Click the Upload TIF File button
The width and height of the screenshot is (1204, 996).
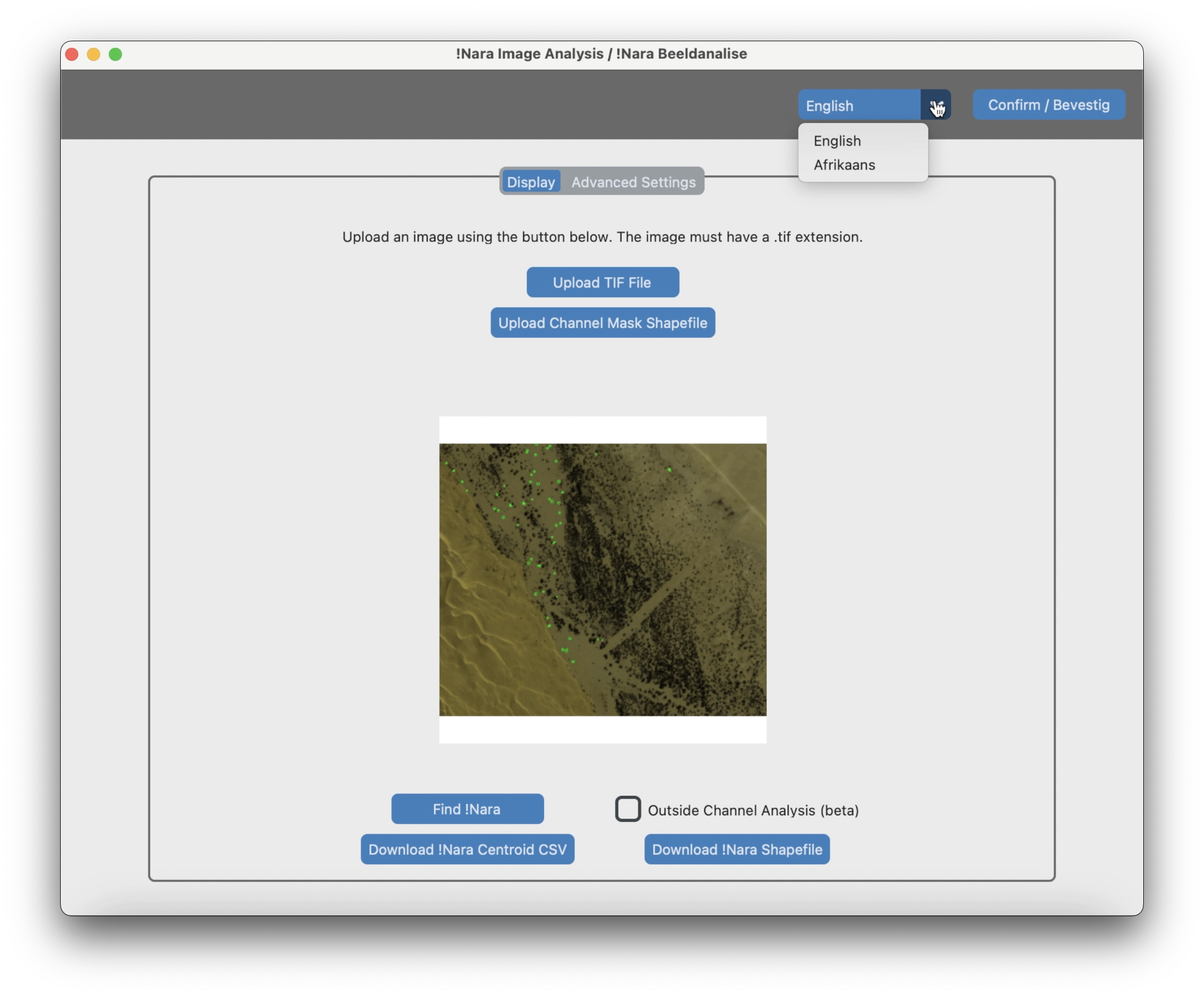tap(603, 283)
